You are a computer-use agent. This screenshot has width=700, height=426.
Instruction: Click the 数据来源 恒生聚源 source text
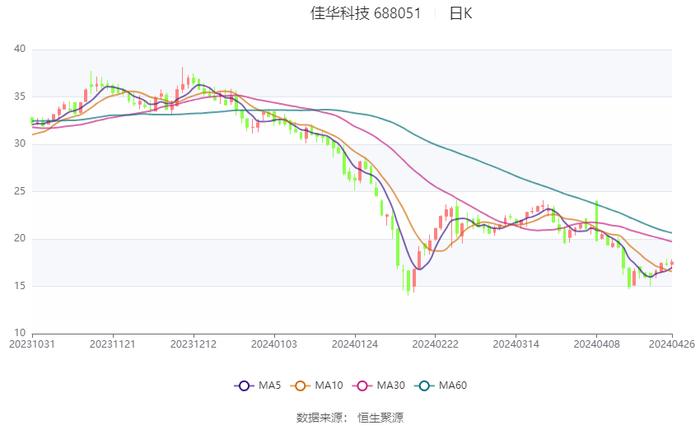click(x=350, y=418)
